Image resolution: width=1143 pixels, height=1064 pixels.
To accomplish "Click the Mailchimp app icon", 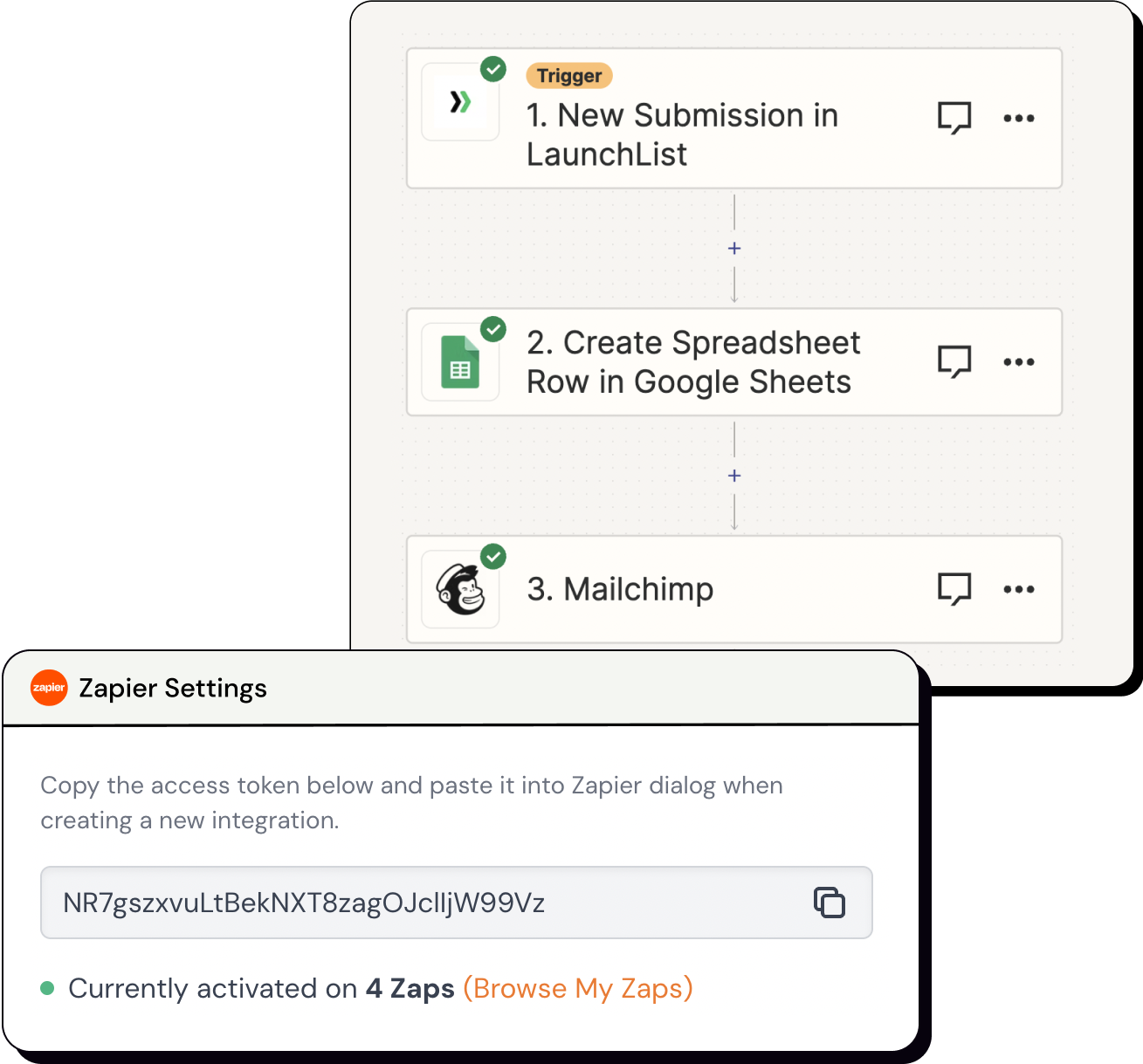I will click(460, 589).
